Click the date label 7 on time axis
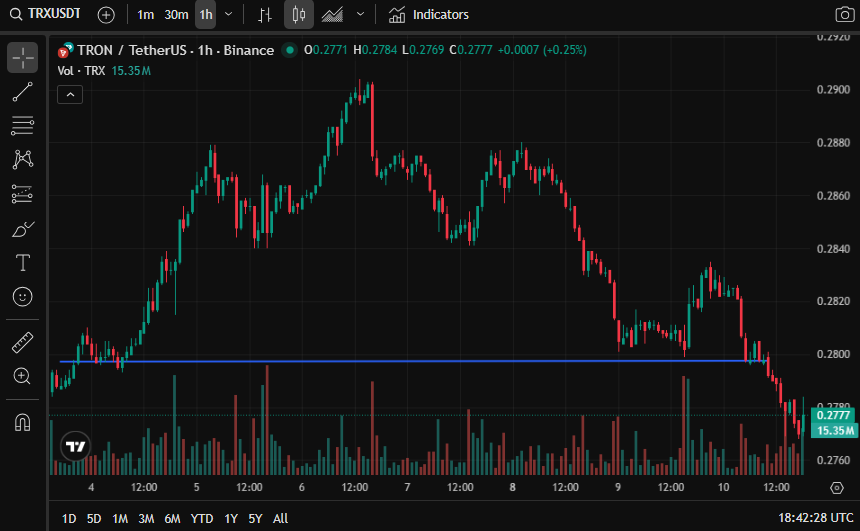Image resolution: width=860 pixels, height=531 pixels. pyautogui.click(x=407, y=487)
